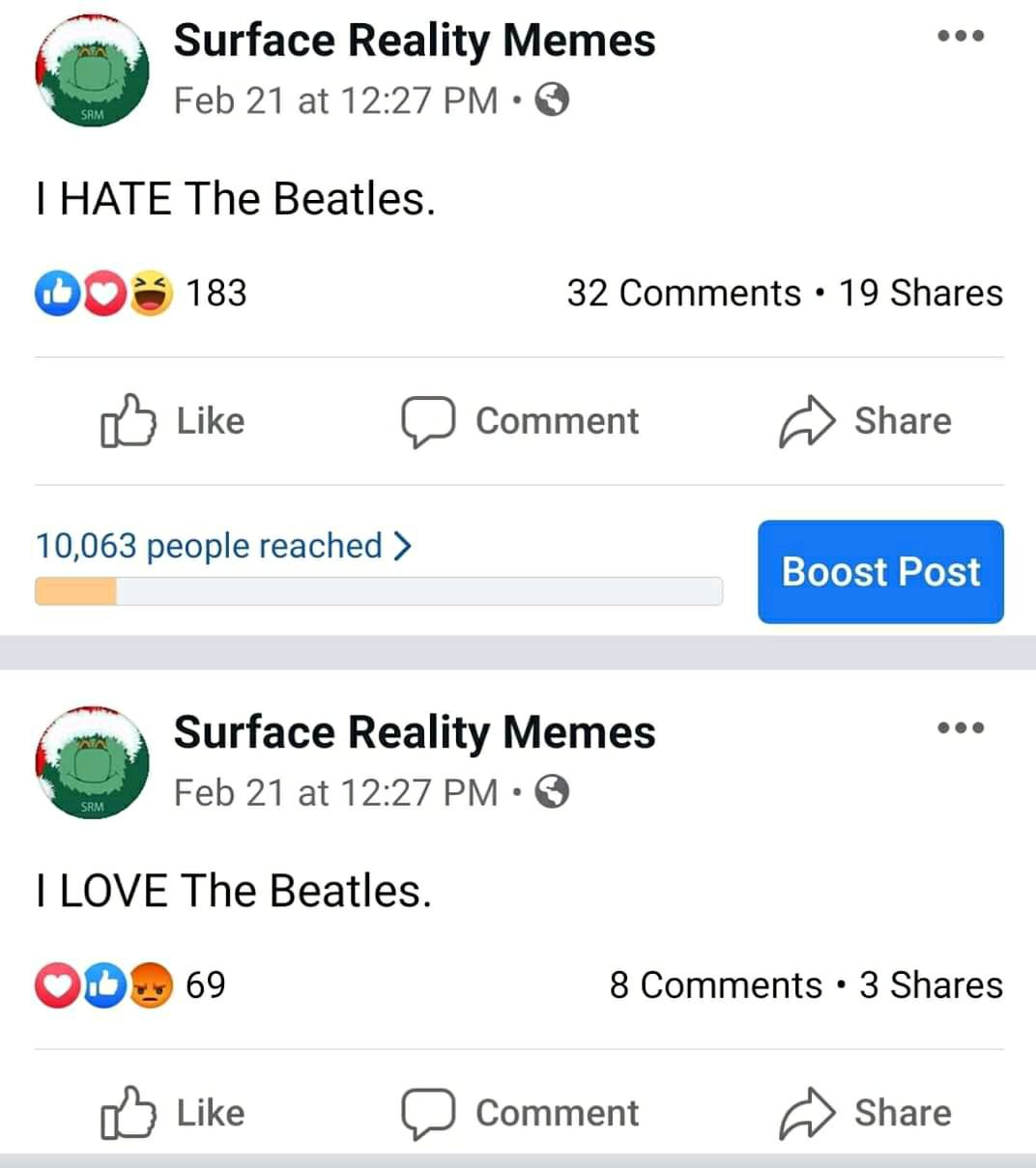This screenshot has height=1168, width=1036.
Task: Open the three-dot menu on LOVE Beatles post
Action: 962,727
